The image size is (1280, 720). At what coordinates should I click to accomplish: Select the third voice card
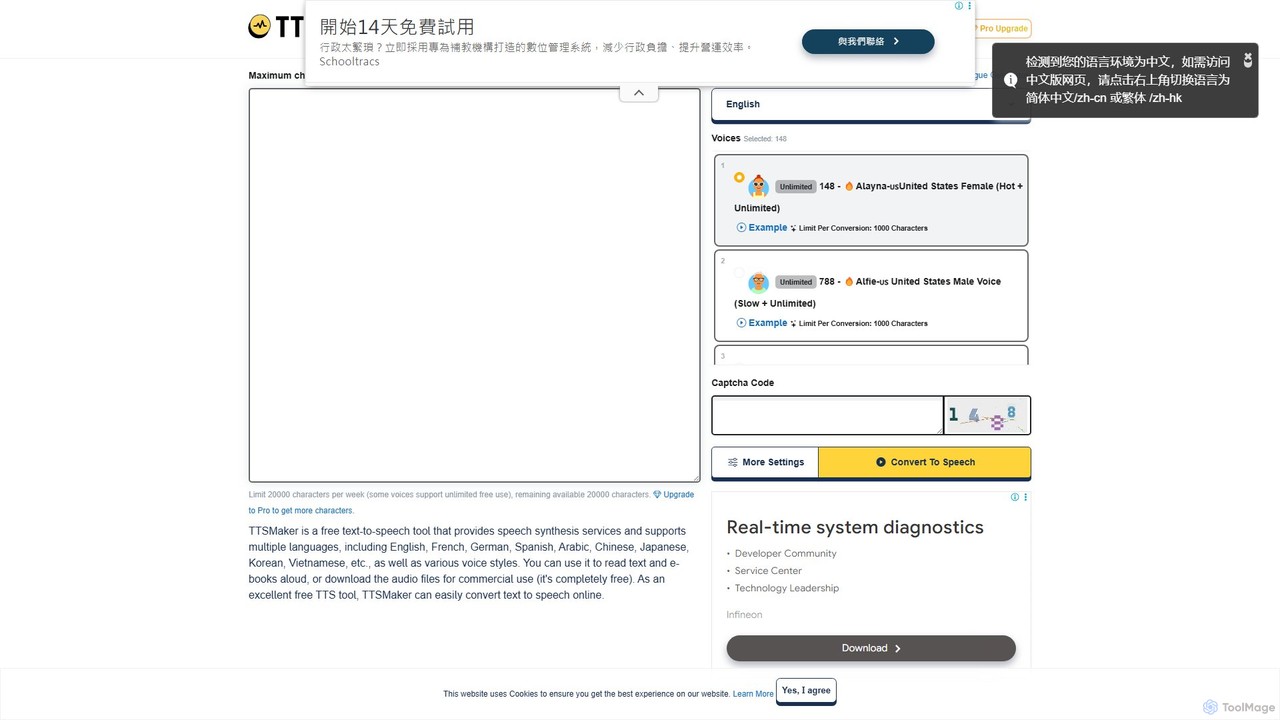pos(870,355)
